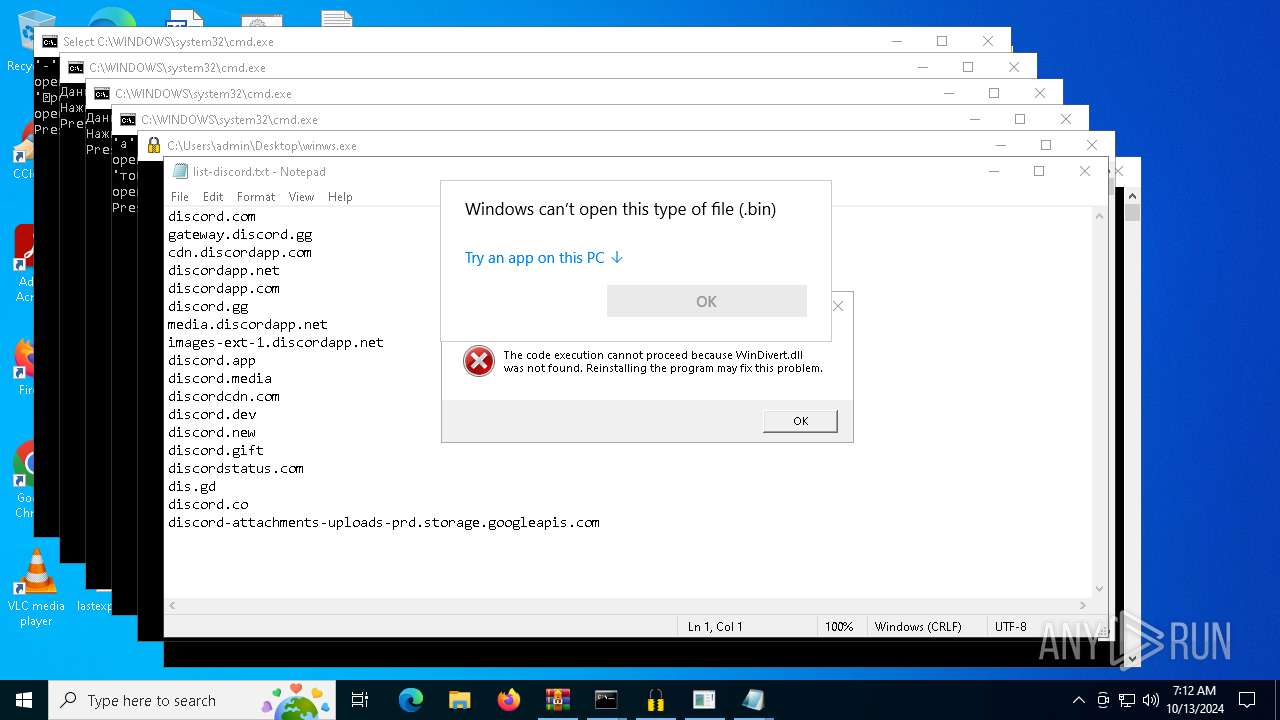This screenshot has height=720, width=1280.
Task: Click the line 'discord.com' in Notepad
Action: [212, 216]
